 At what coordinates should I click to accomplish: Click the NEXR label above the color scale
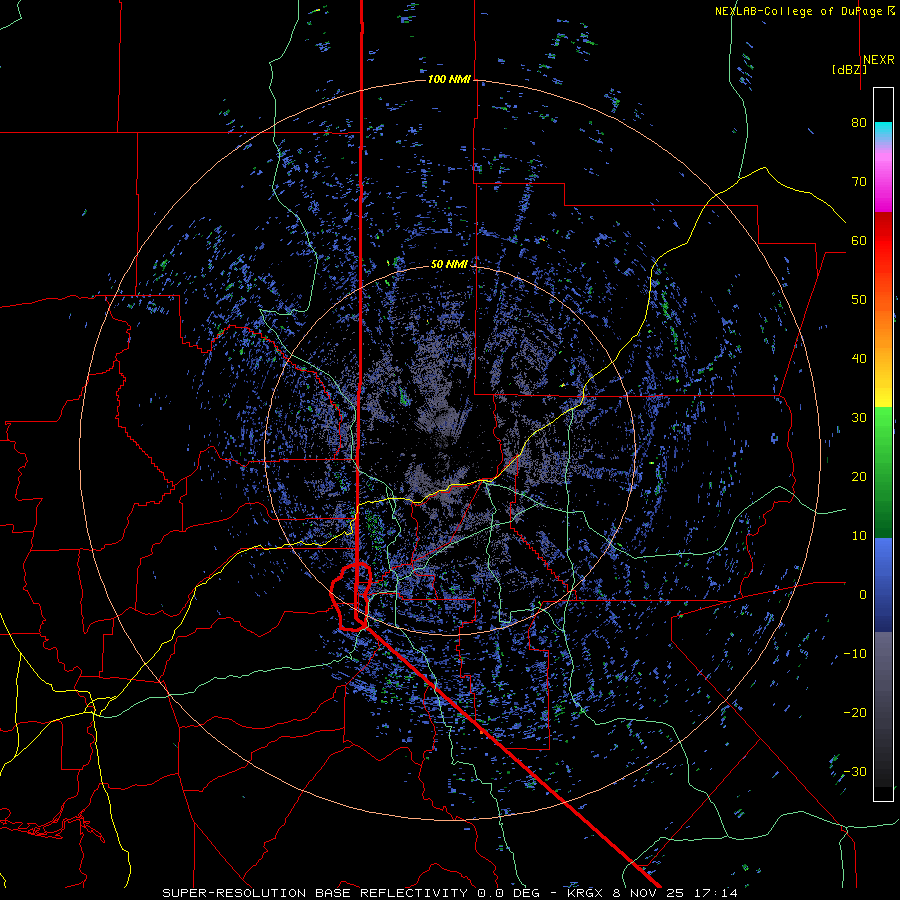(x=878, y=60)
